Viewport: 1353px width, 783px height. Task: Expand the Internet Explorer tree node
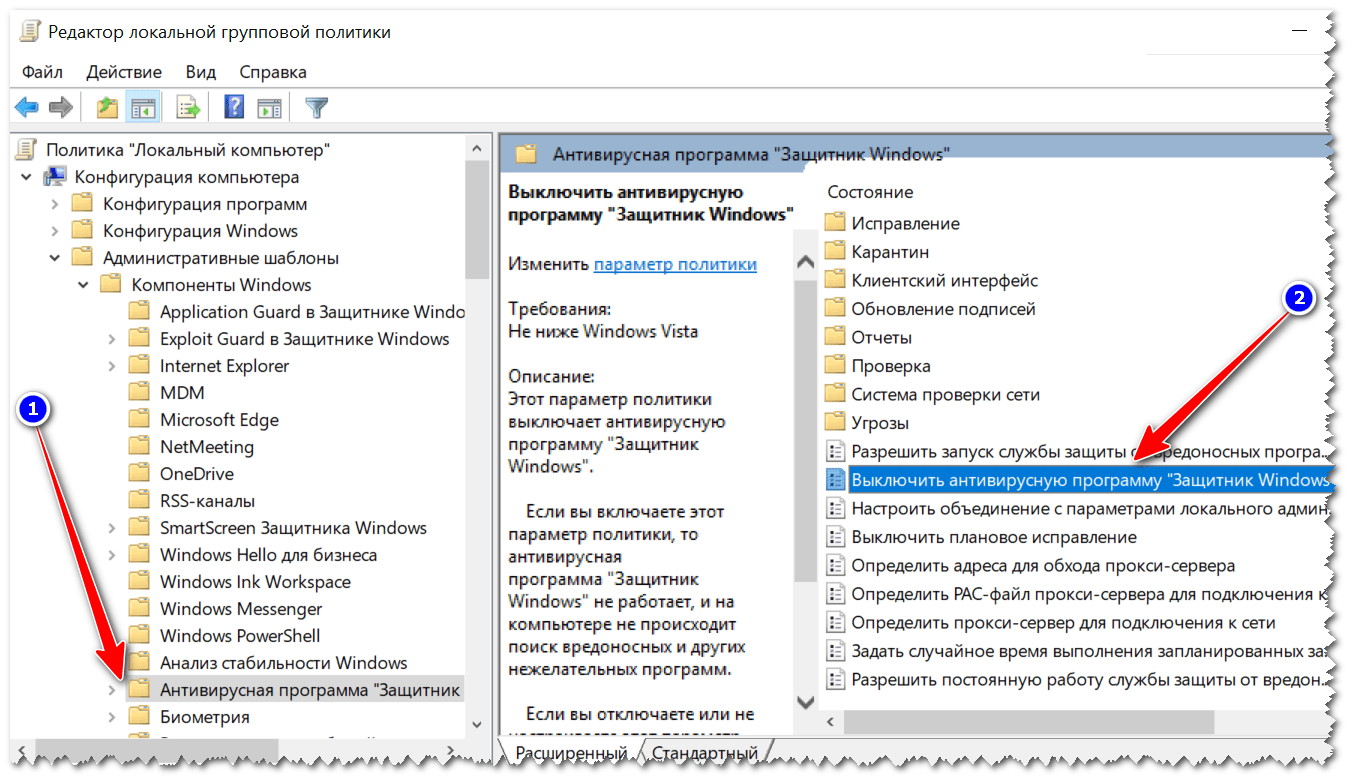point(112,366)
